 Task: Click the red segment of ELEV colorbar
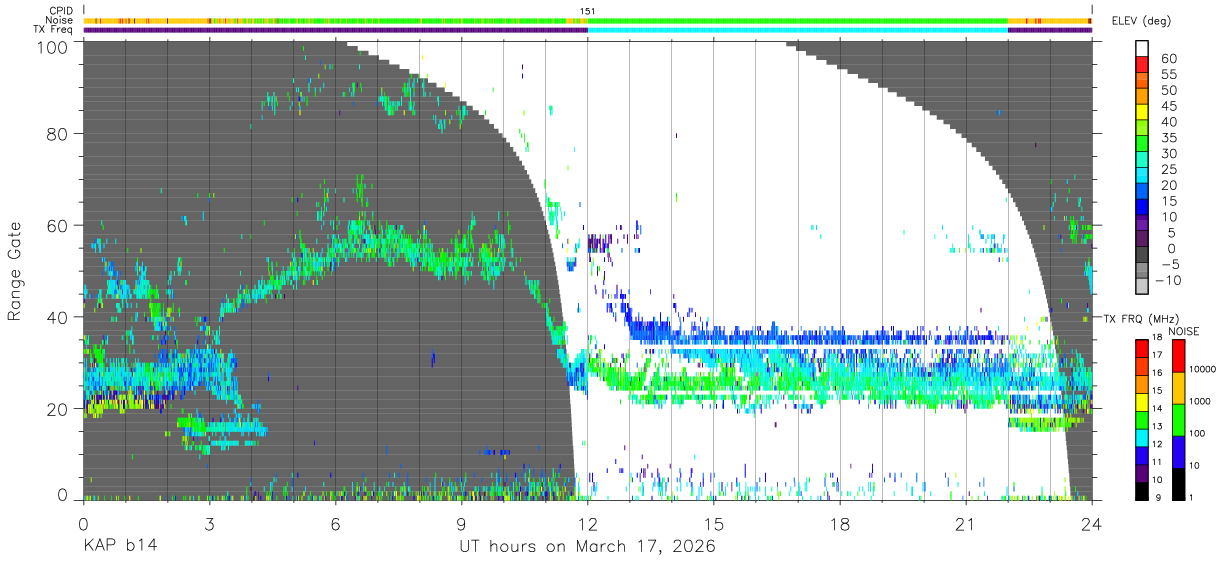(x=1143, y=65)
